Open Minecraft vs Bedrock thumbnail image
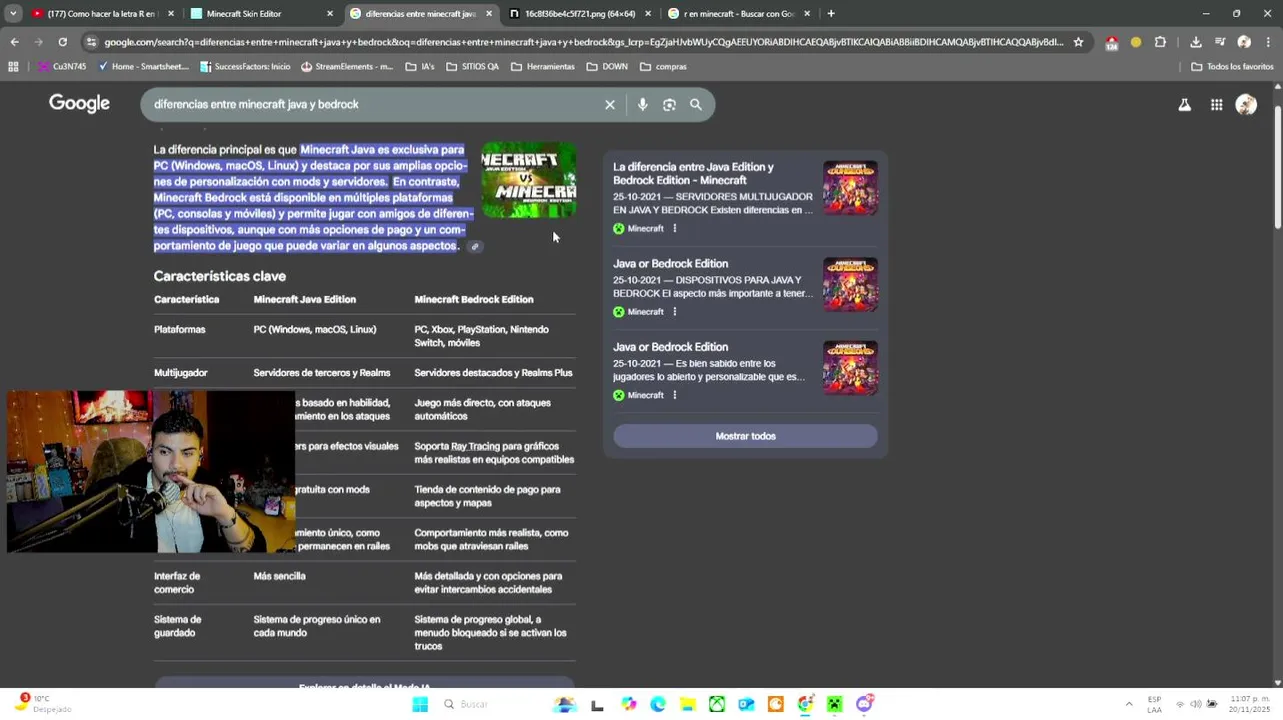Screen dimensions: 1283x720 tap(529, 180)
